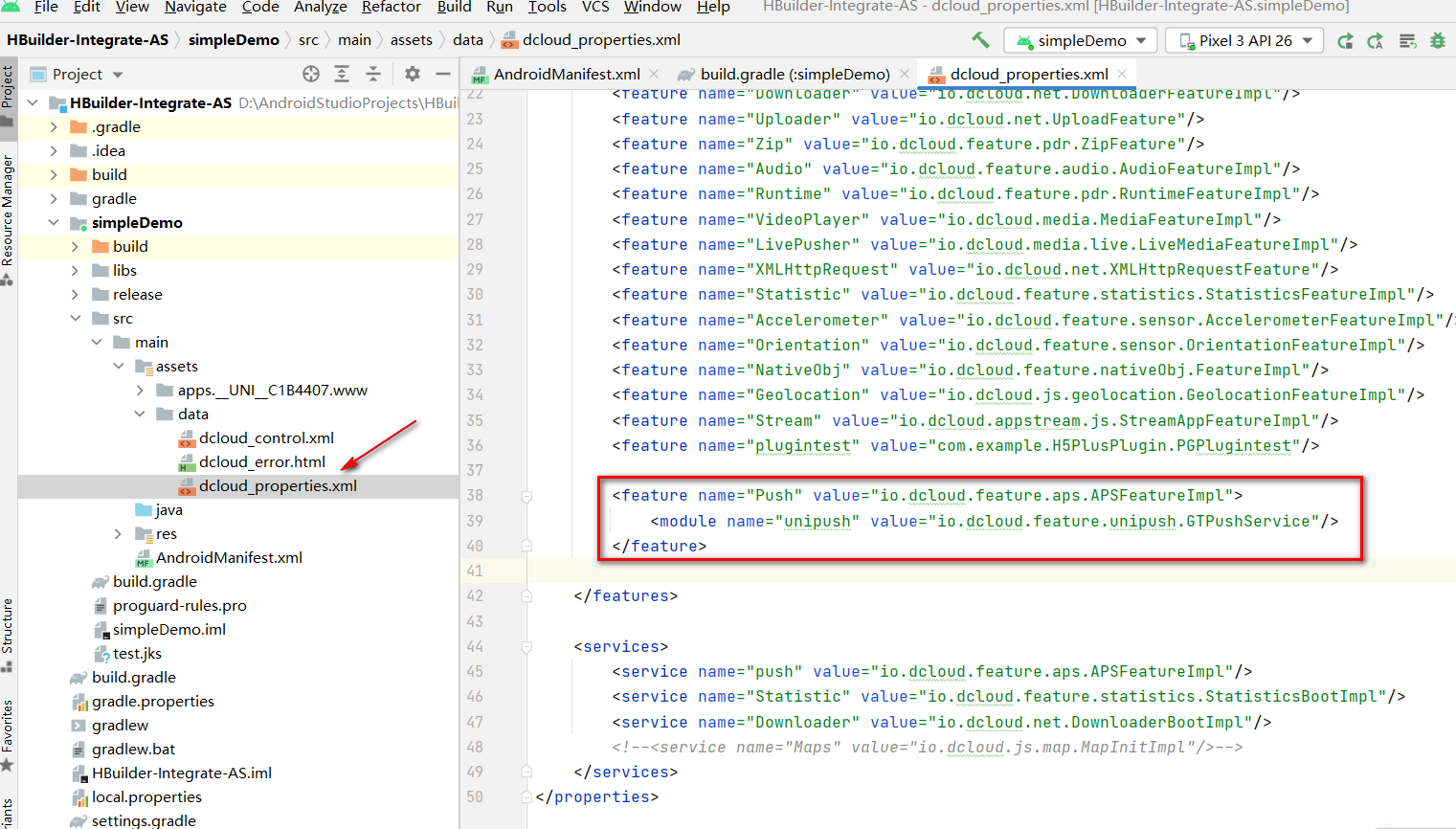Open the Tools menu
The height and width of the screenshot is (829, 1456).
click(x=548, y=7)
